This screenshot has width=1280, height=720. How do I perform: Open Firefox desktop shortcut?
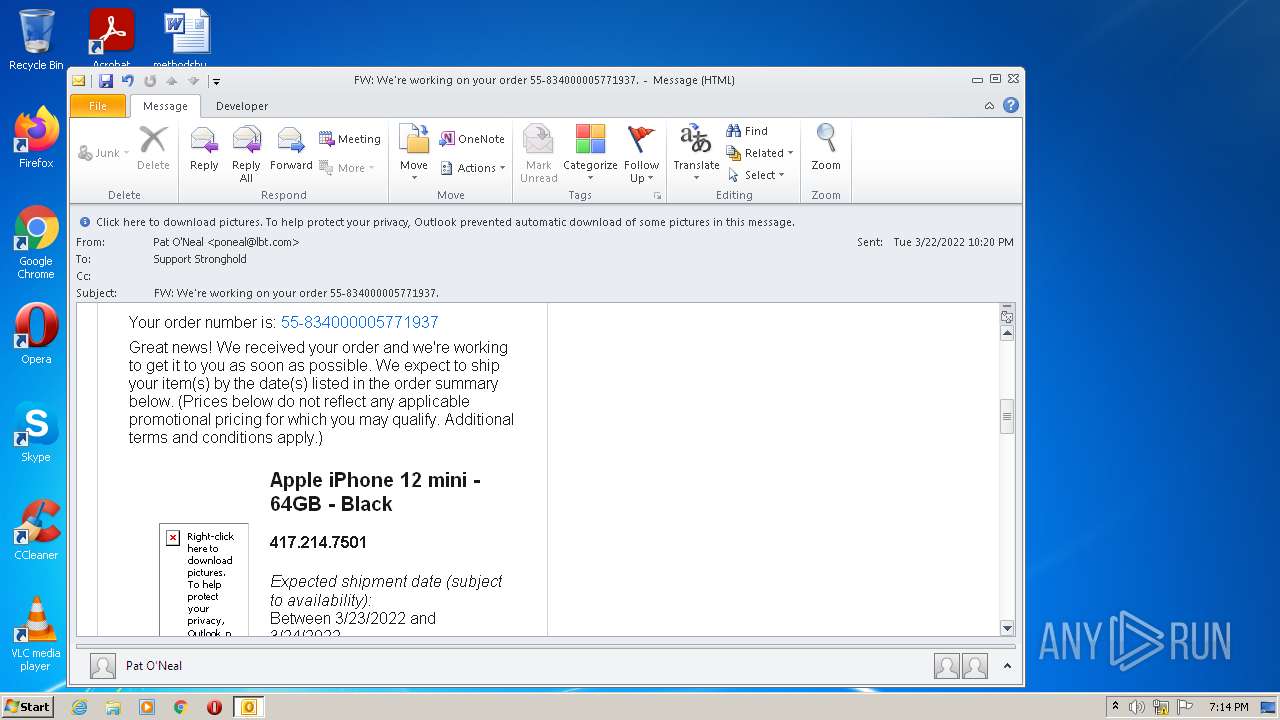pyautogui.click(x=36, y=138)
